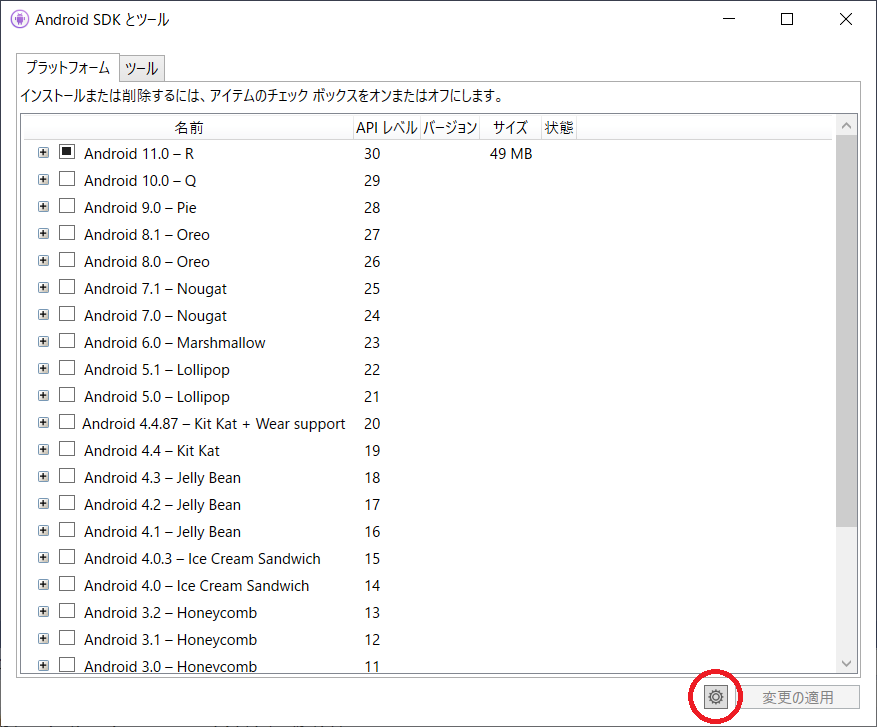Expand the Android 8.1 – Oreo node
The height and width of the screenshot is (727, 877).
click(43, 233)
